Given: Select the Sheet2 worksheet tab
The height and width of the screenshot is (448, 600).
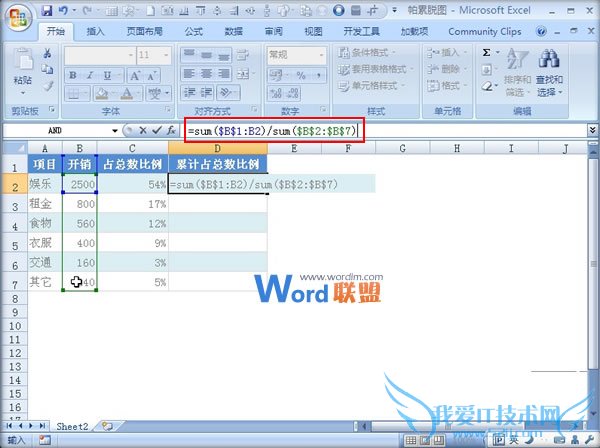Looking at the screenshot, I should click(72, 426).
